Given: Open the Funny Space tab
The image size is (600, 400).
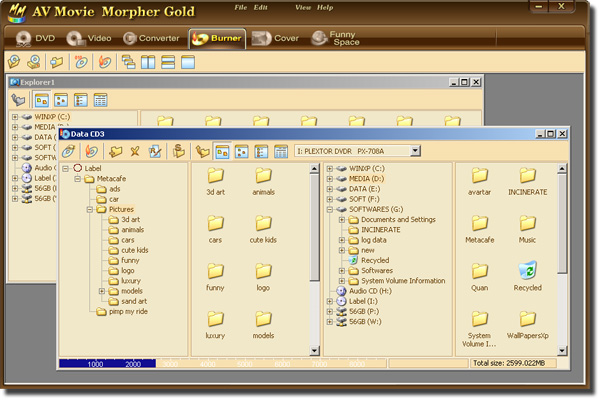Looking at the screenshot, I should [336, 38].
